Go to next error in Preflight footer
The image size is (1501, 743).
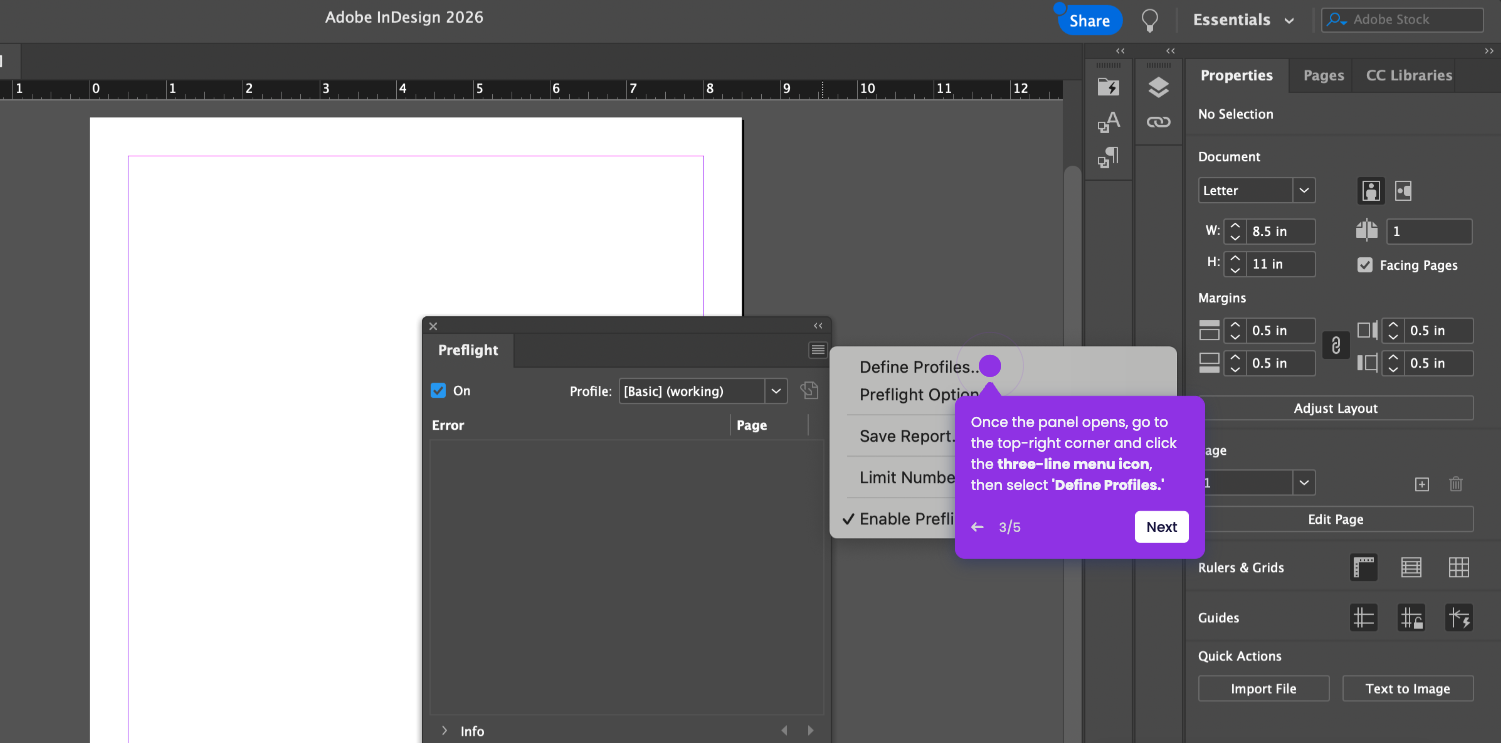(810, 731)
